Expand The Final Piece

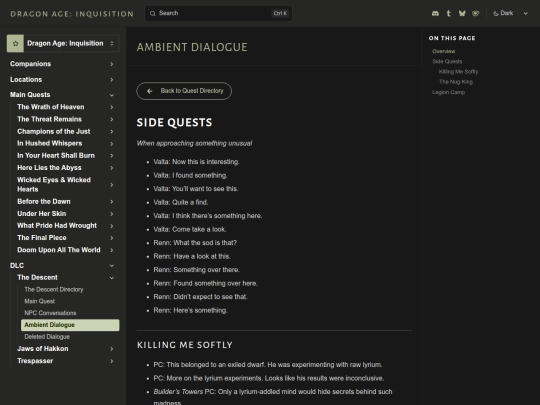tap(65, 238)
